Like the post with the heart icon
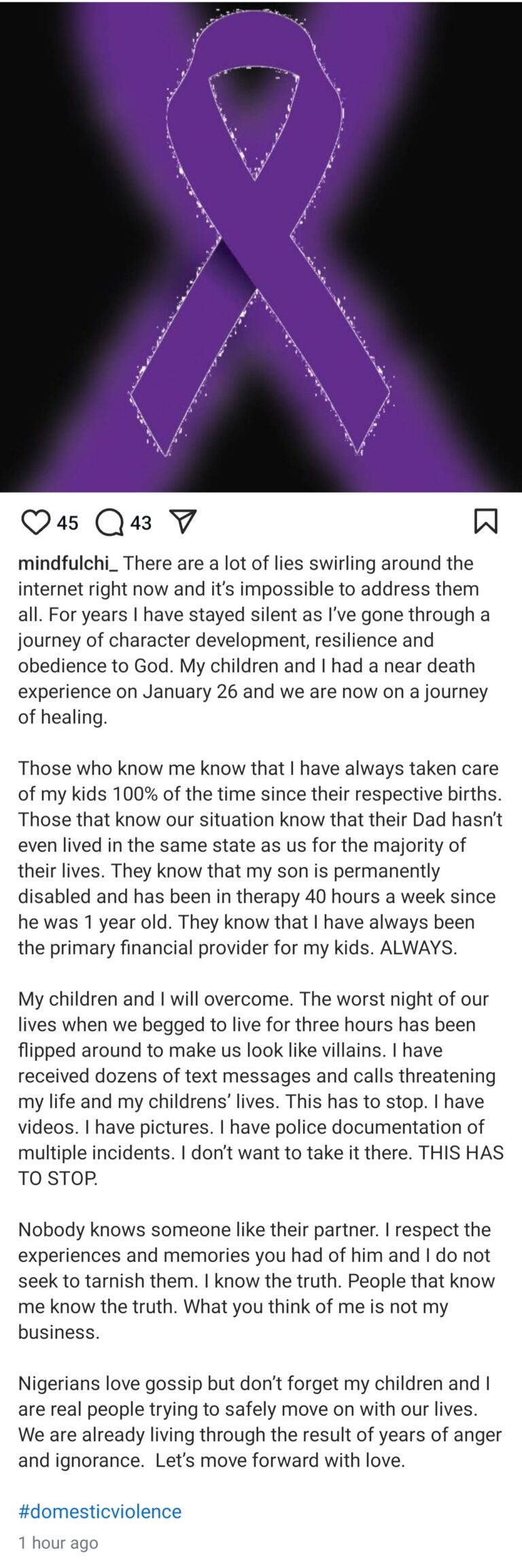This screenshot has height=1568, width=522. pyautogui.click(x=36, y=522)
